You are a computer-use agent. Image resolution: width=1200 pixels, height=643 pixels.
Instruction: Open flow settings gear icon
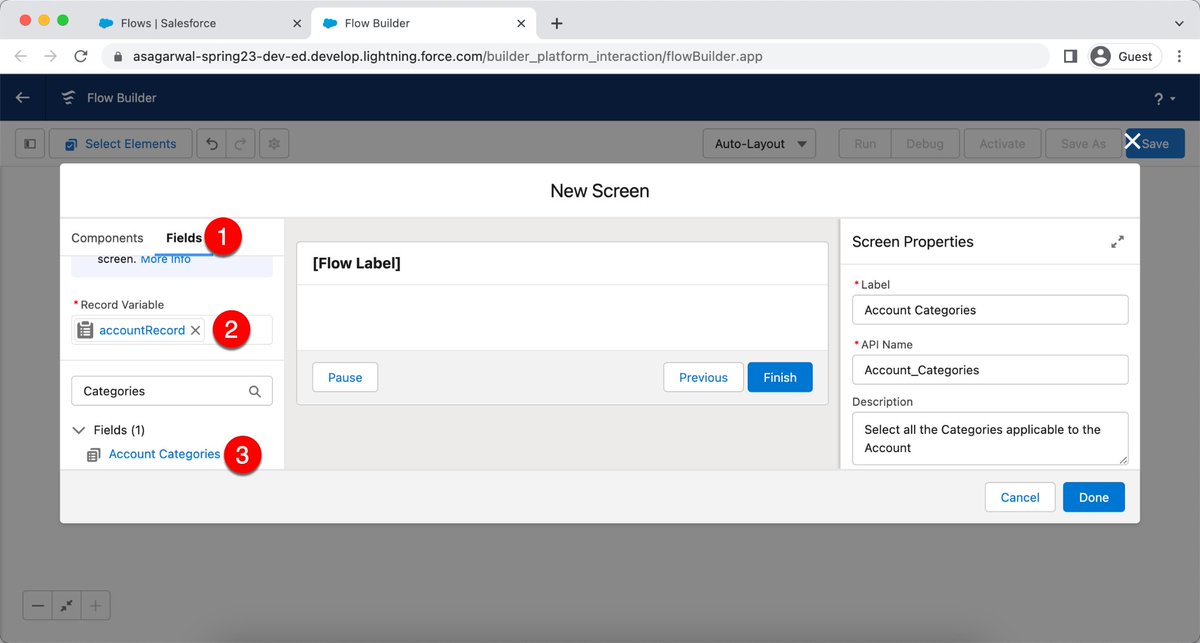(274, 144)
